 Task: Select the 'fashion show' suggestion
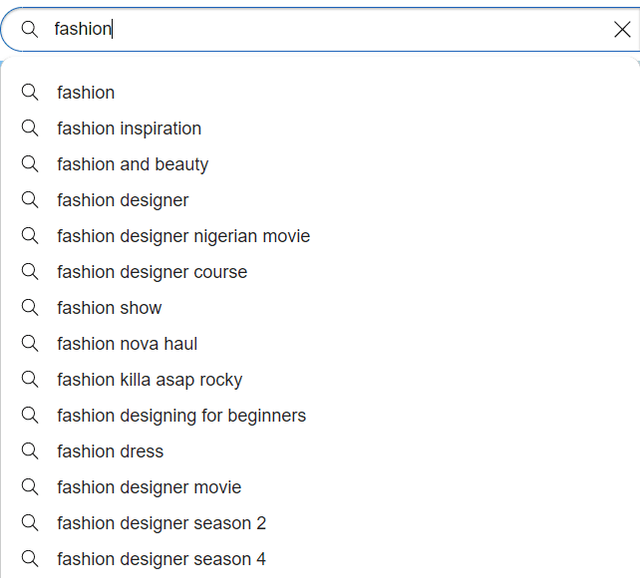(109, 308)
